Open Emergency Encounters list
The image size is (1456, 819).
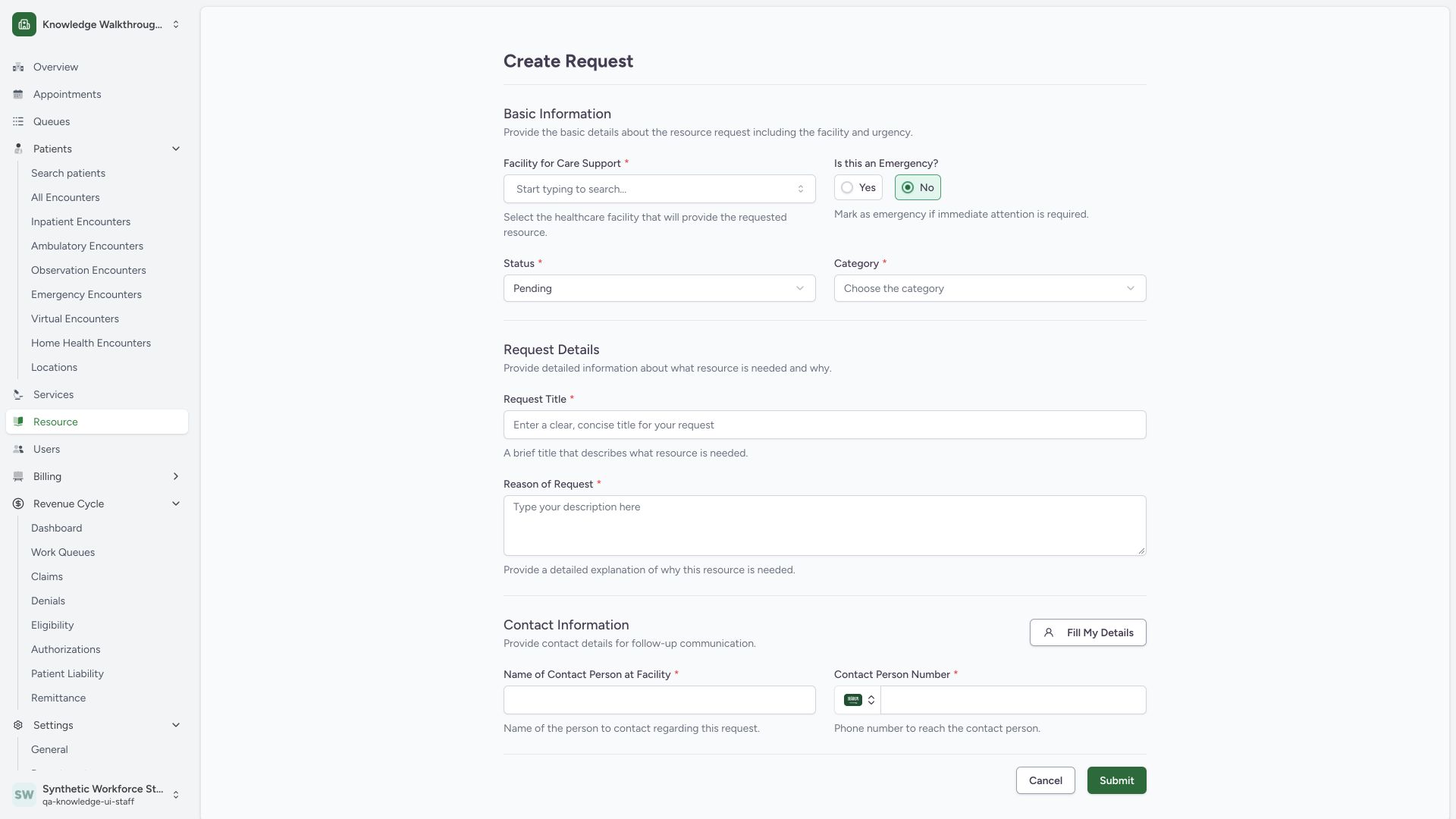(86, 294)
